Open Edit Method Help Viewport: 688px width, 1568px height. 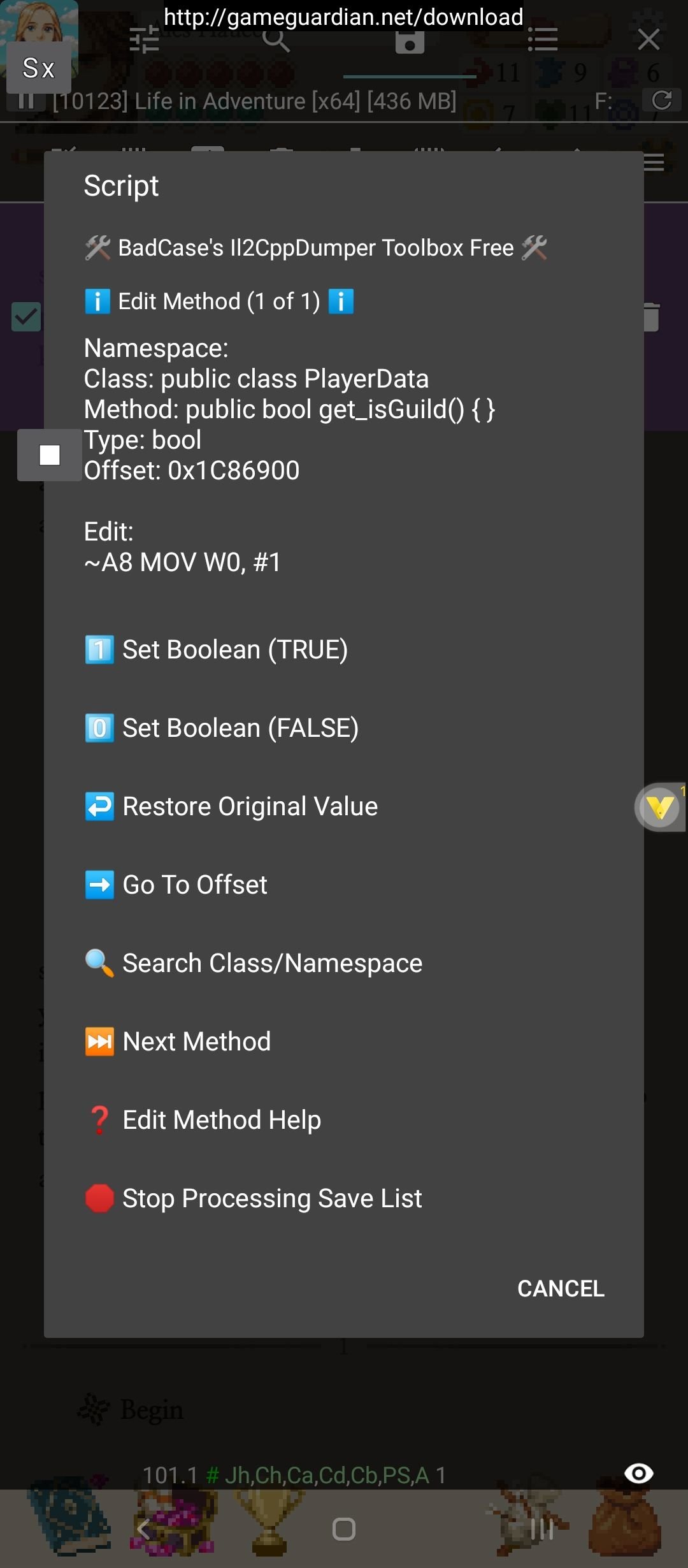(221, 1120)
